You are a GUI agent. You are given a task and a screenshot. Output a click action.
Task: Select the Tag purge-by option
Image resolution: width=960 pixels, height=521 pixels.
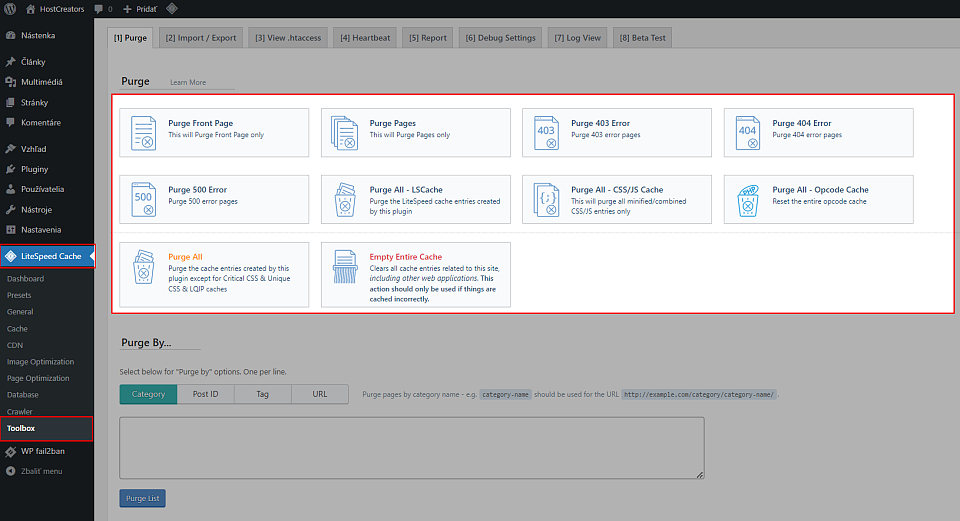(x=263, y=394)
